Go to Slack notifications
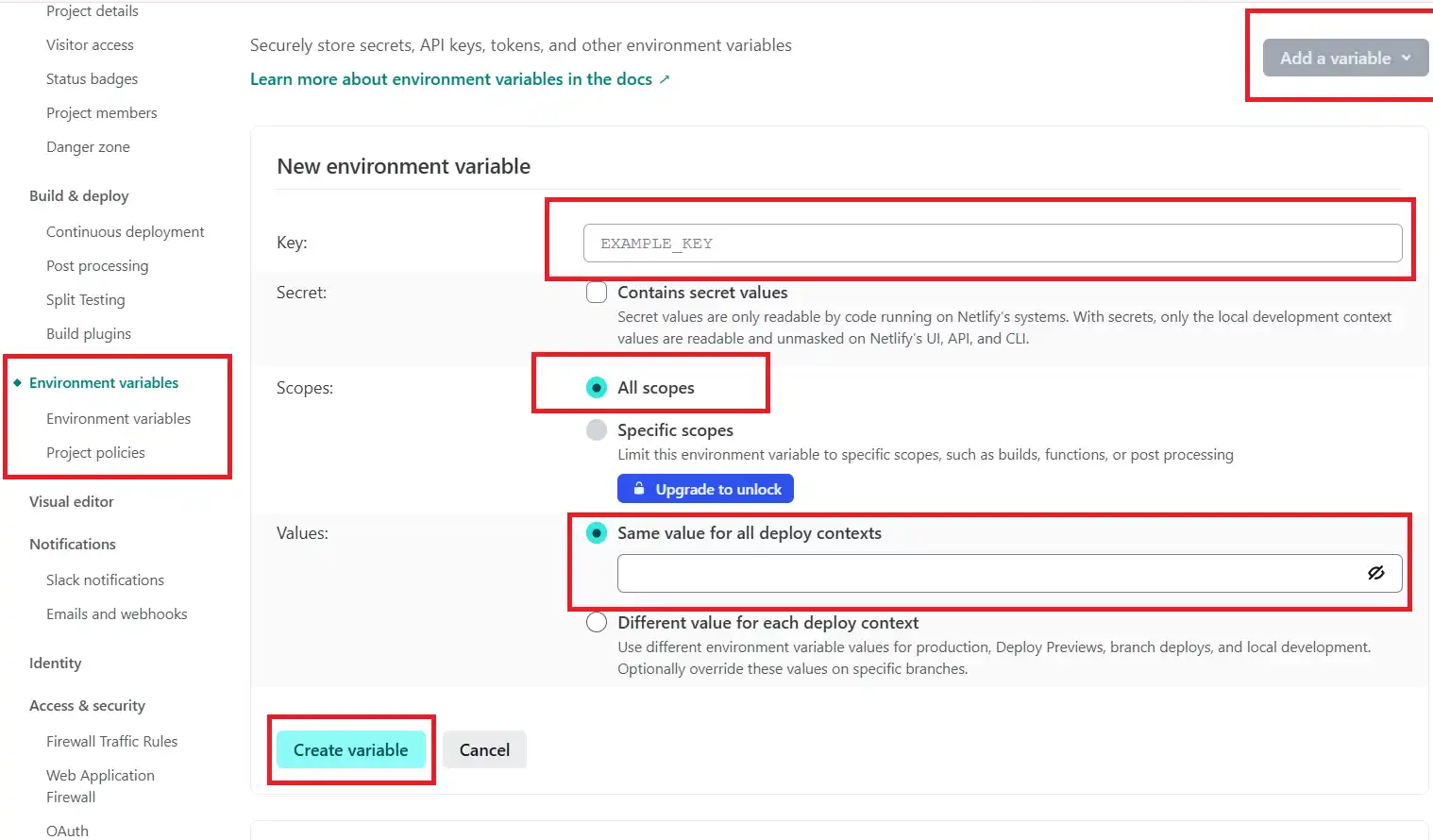This screenshot has height=840, width=1433. point(105,580)
